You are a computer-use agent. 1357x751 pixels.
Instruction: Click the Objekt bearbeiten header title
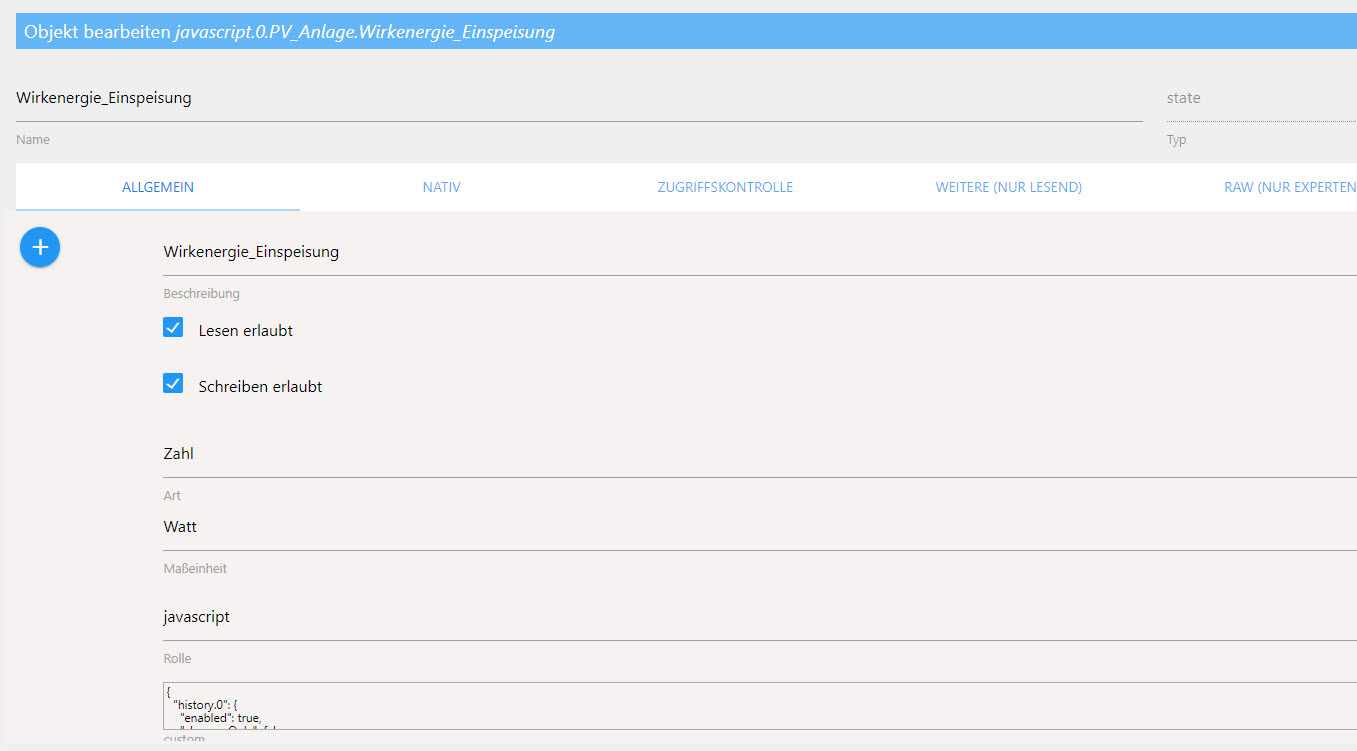click(289, 32)
